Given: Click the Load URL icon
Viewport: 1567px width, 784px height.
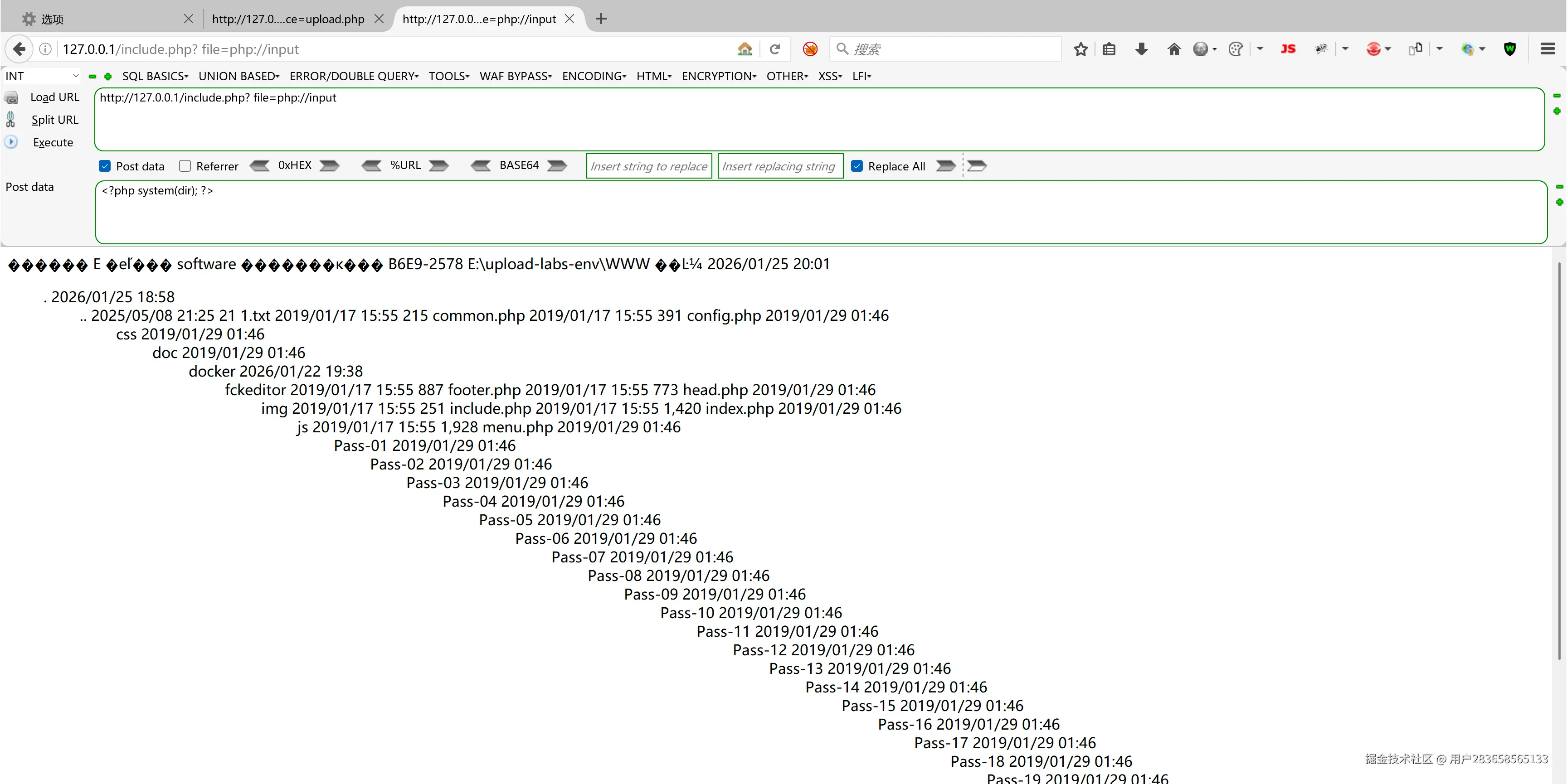Looking at the screenshot, I should point(11,97).
